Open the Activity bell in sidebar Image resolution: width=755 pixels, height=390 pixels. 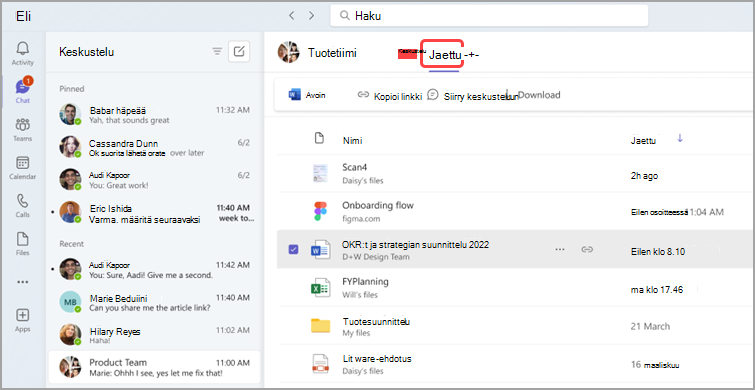tap(23, 53)
